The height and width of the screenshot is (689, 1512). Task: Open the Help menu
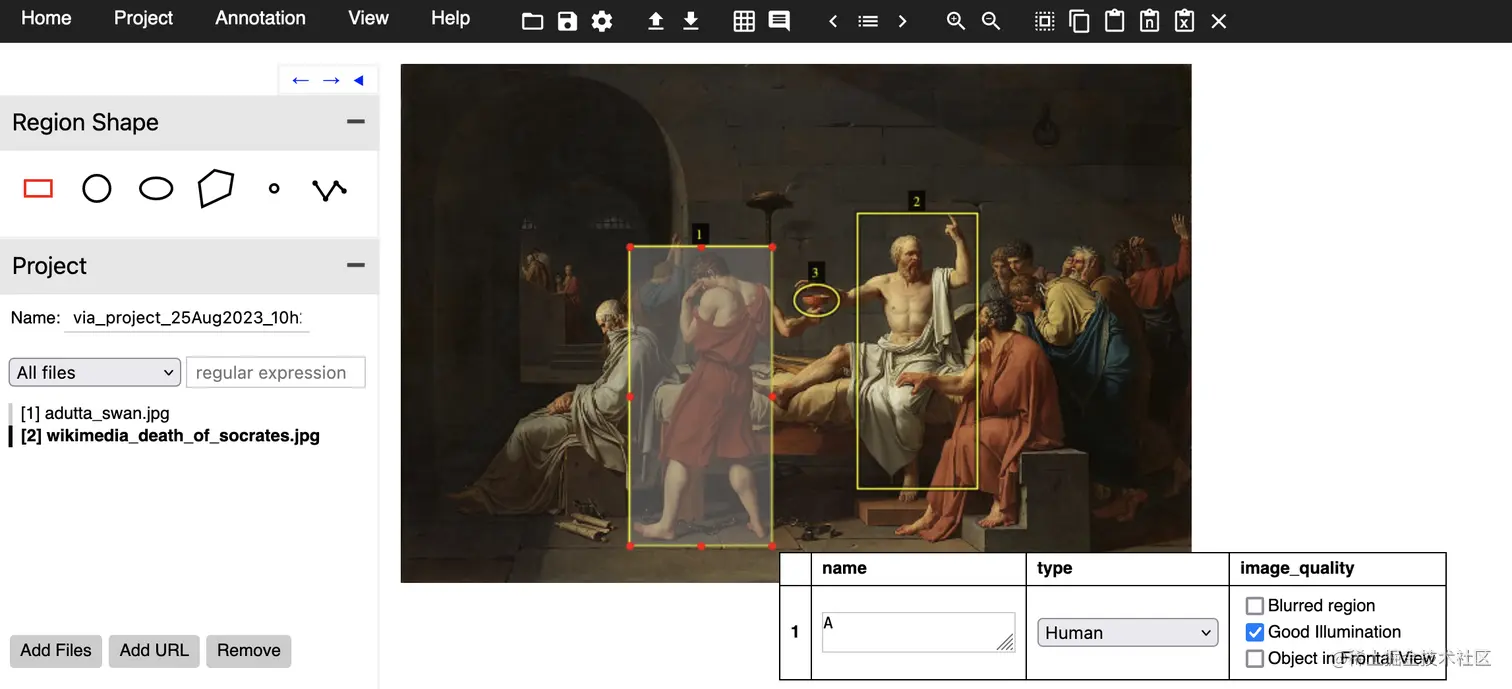tap(450, 18)
